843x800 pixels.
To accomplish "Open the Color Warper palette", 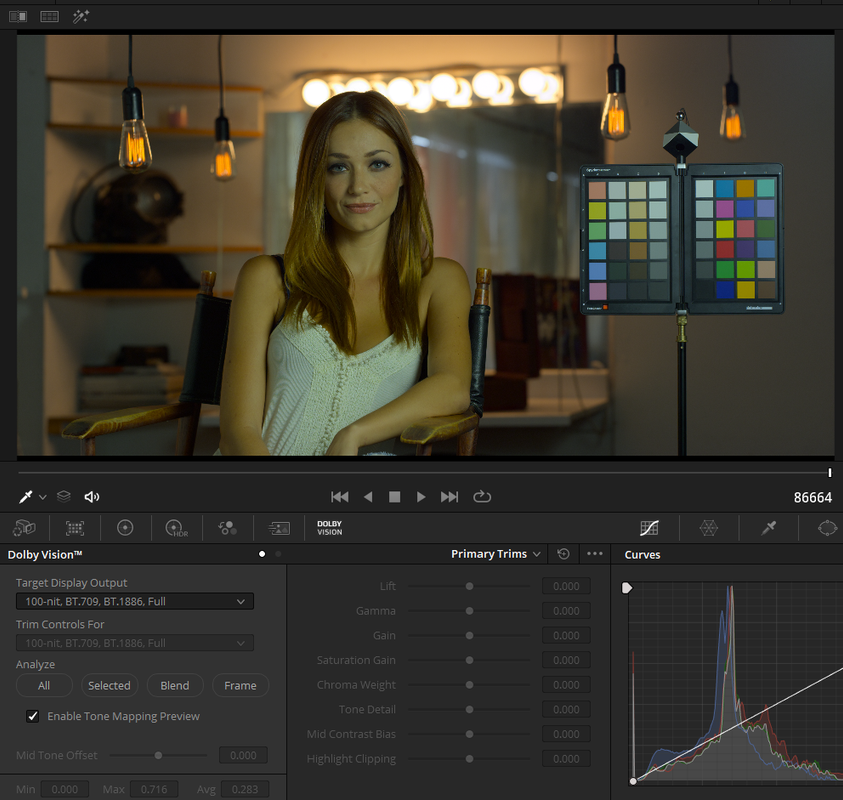I will coord(709,528).
